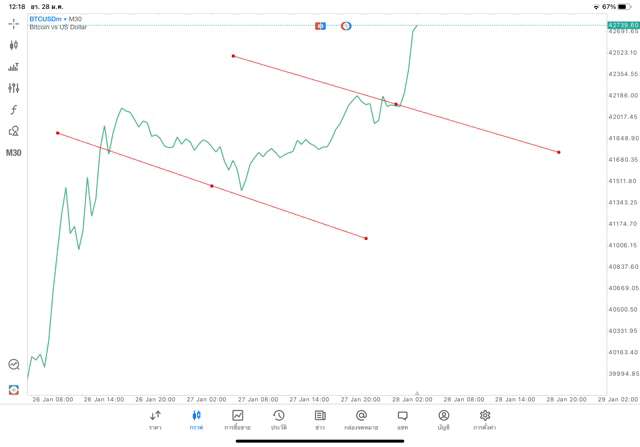Open the แชท (chat) tab
This screenshot has height=447, width=640.
coord(402,419)
